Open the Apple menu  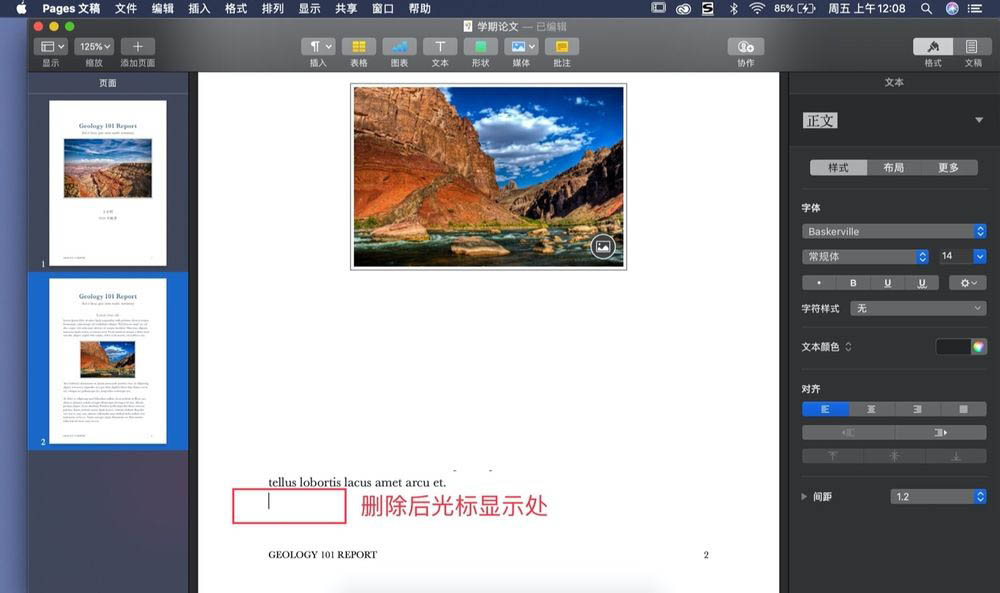point(21,8)
